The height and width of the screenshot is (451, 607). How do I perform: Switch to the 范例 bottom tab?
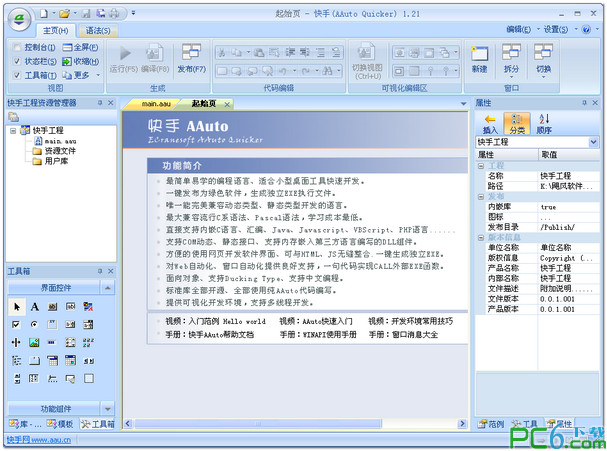pyautogui.click(x=491, y=424)
